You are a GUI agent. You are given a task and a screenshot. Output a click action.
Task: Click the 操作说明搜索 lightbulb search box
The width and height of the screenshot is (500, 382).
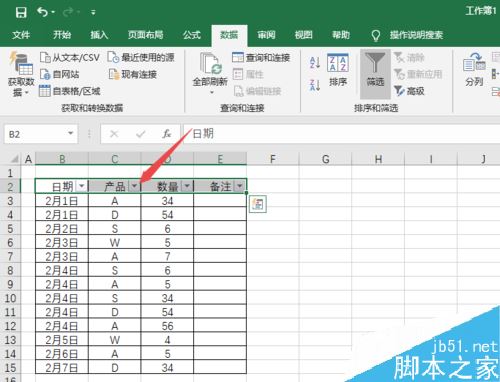[407, 35]
